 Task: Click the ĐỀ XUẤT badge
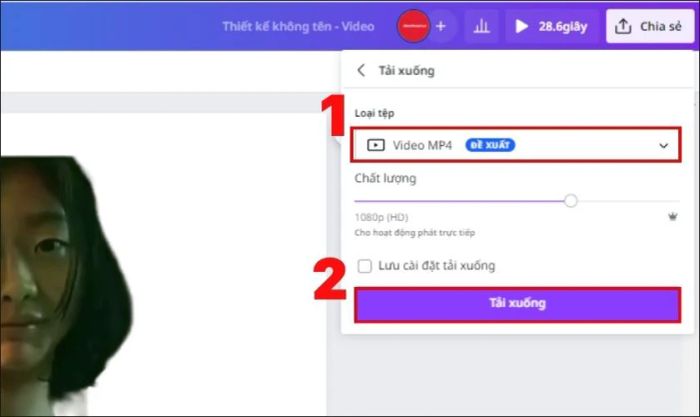tap(490, 145)
